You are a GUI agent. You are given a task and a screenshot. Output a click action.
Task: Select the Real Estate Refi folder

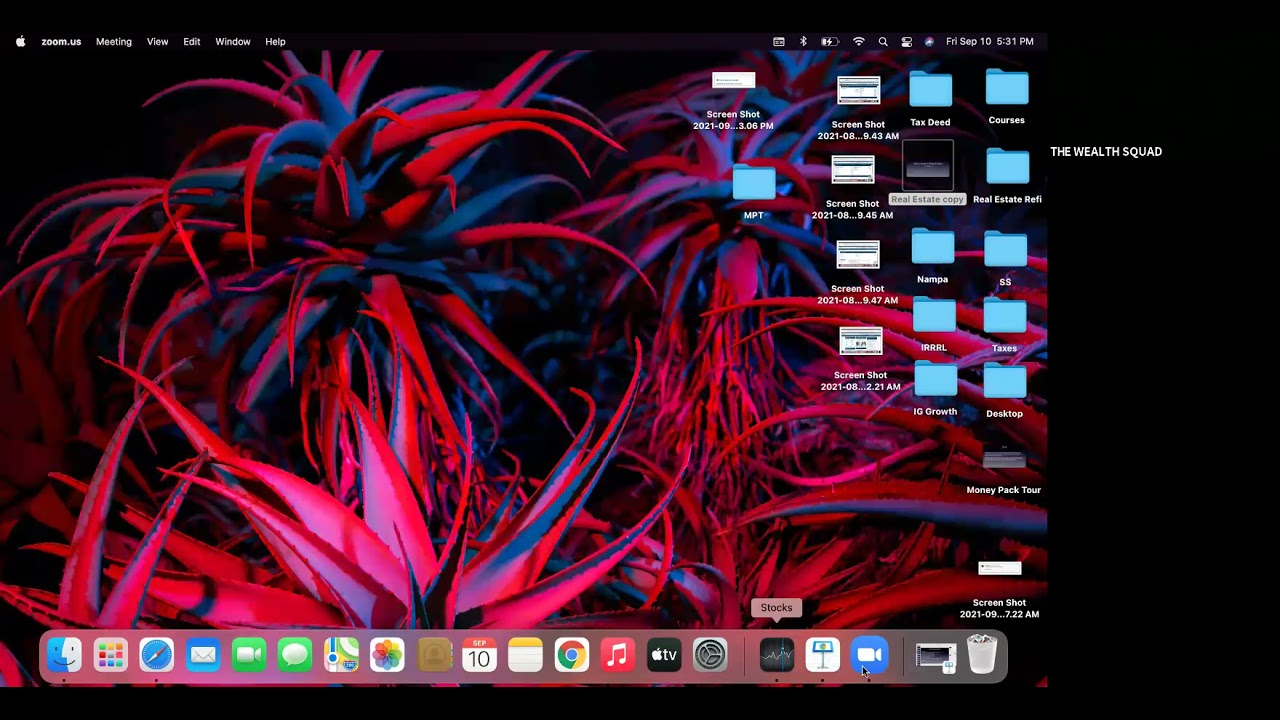(1007, 176)
